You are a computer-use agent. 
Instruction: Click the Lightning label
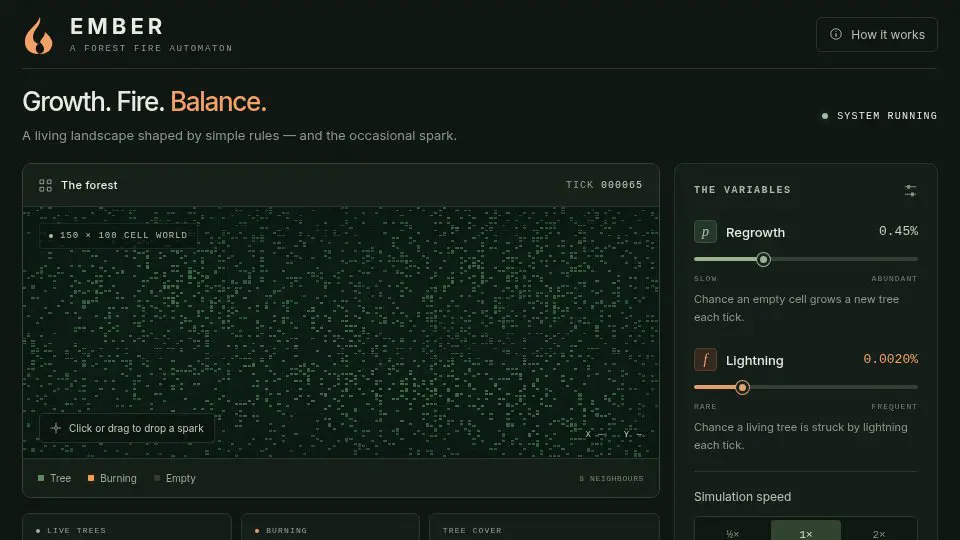(x=754, y=361)
